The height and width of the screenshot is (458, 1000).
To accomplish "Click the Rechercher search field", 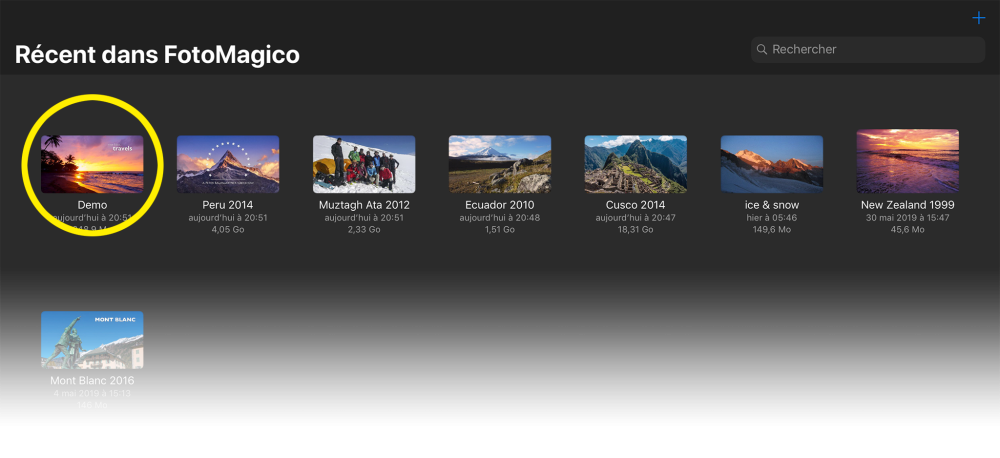I will [867, 49].
